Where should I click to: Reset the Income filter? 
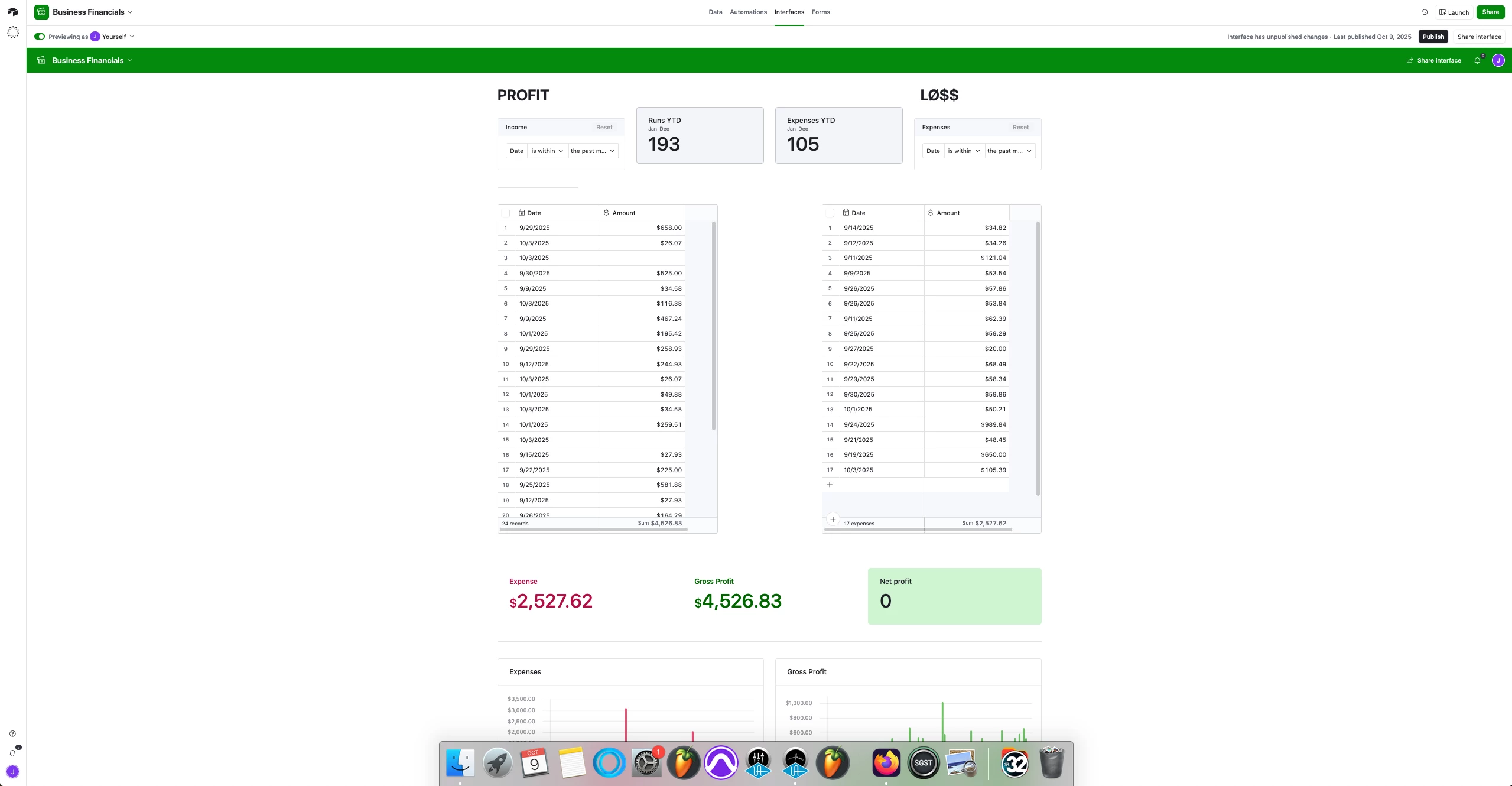604,127
